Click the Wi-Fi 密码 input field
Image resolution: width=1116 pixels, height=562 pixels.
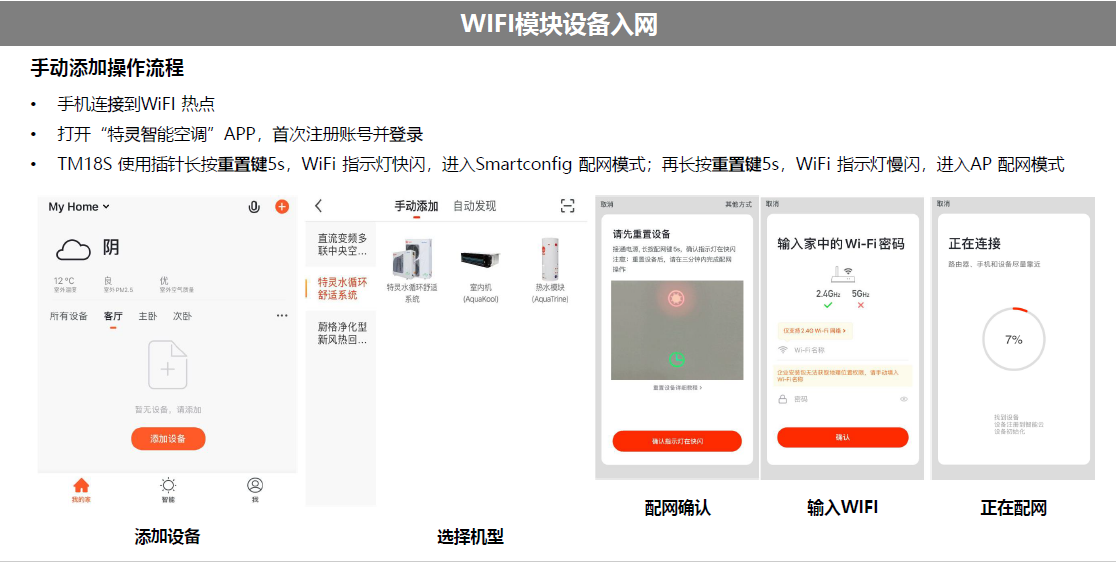[843, 399]
